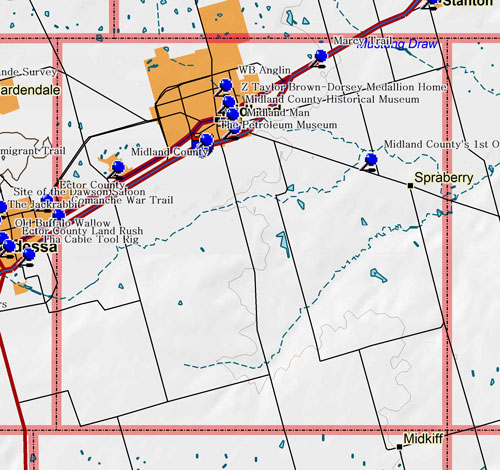Click black square marker at Midkiff
The width and height of the screenshot is (500, 470).
click(399, 447)
